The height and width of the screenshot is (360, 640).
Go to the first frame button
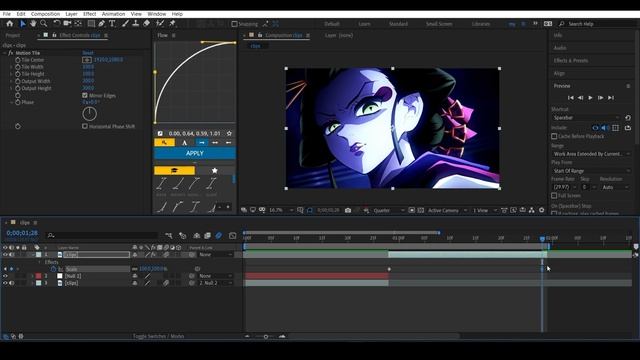(x=571, y=98)
